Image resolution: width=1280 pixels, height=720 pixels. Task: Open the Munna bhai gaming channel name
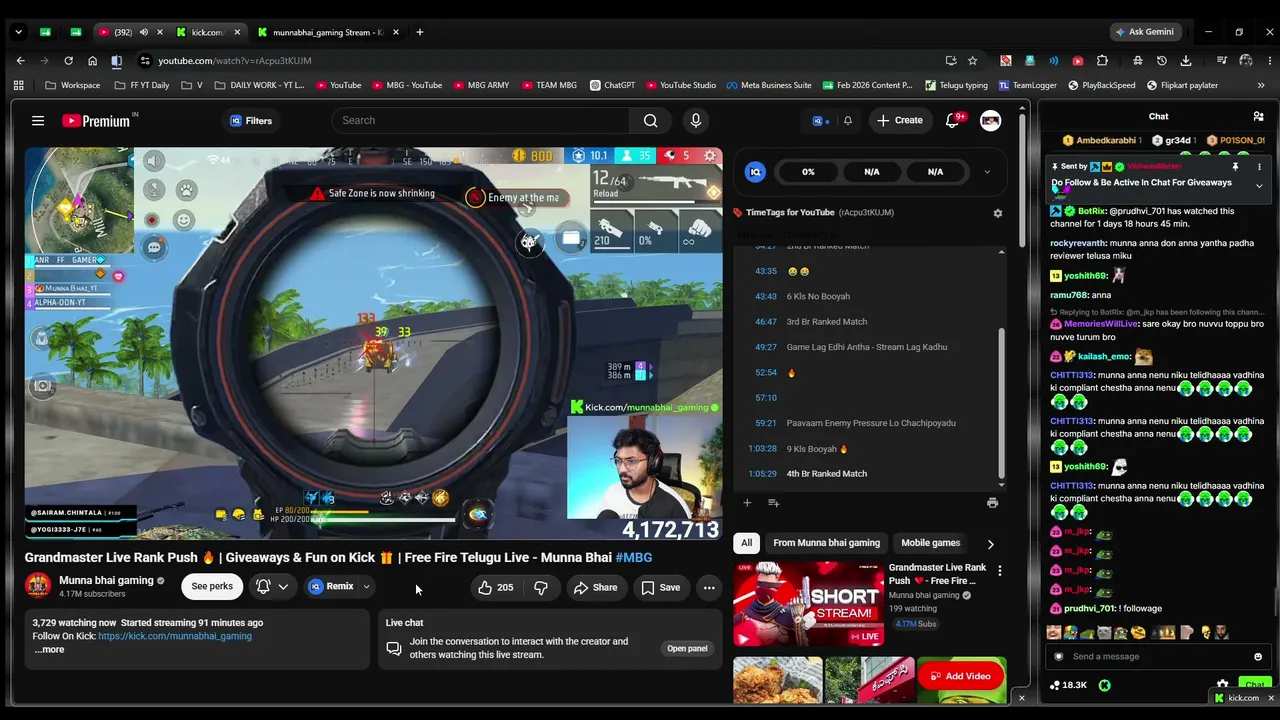tap(106, 581)
